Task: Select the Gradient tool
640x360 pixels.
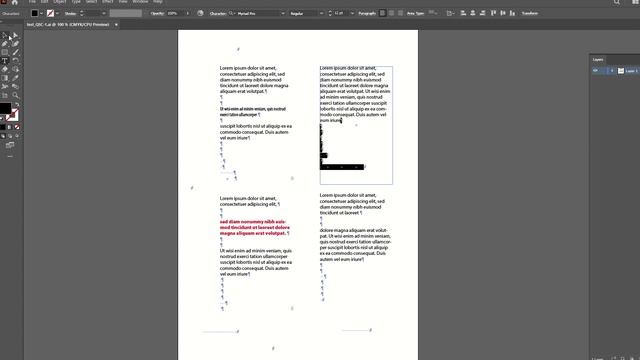Action: pyautogui.click(x=5, y=78)
